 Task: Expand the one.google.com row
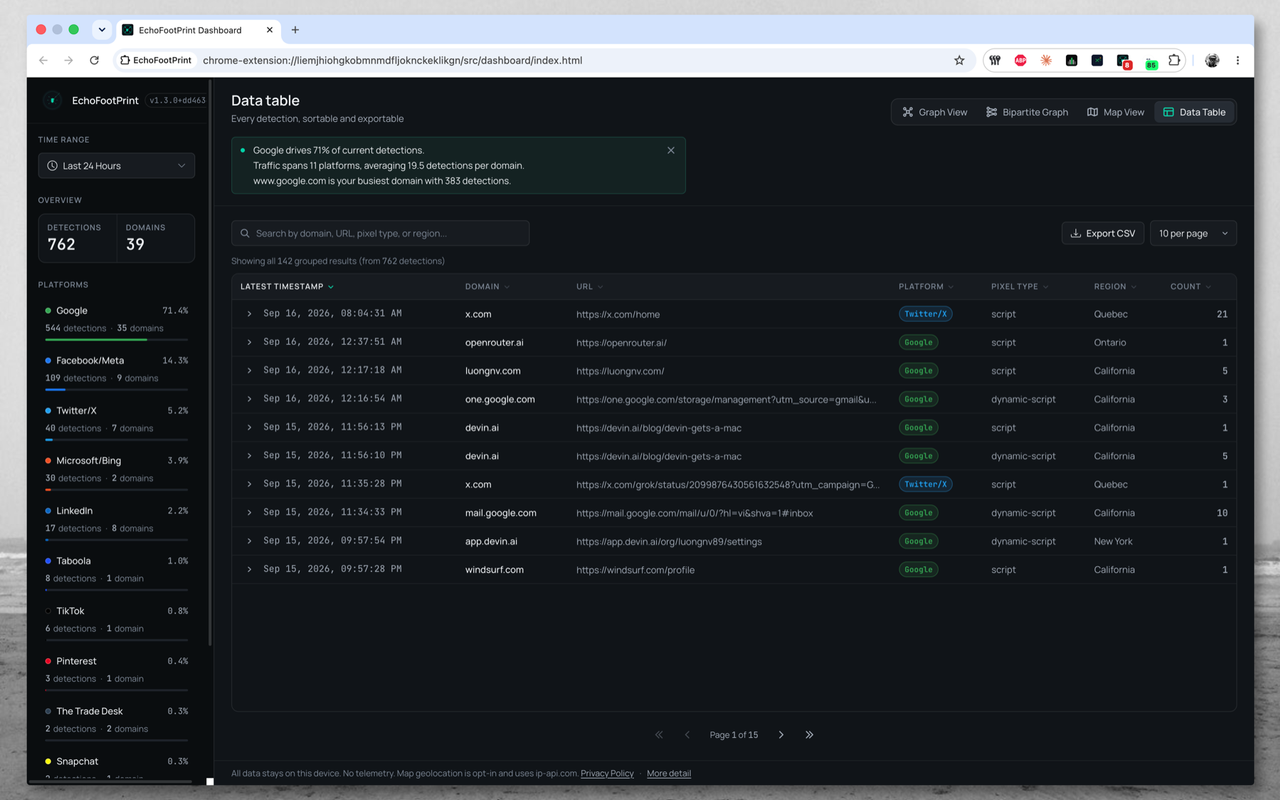pyautogui.click(x=250, y=399)
